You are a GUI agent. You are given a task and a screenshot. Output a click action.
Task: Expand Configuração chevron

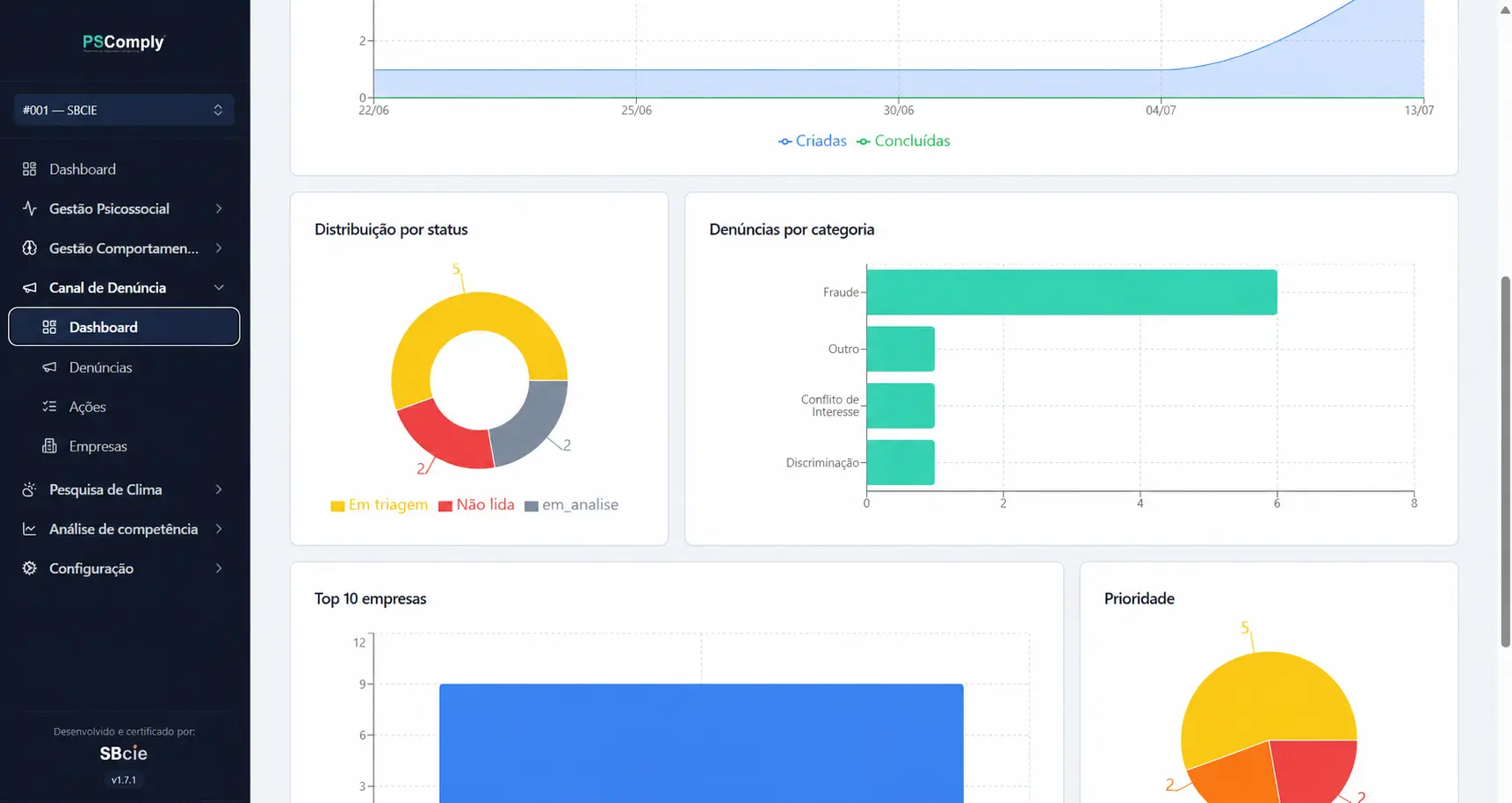[219, 568]
